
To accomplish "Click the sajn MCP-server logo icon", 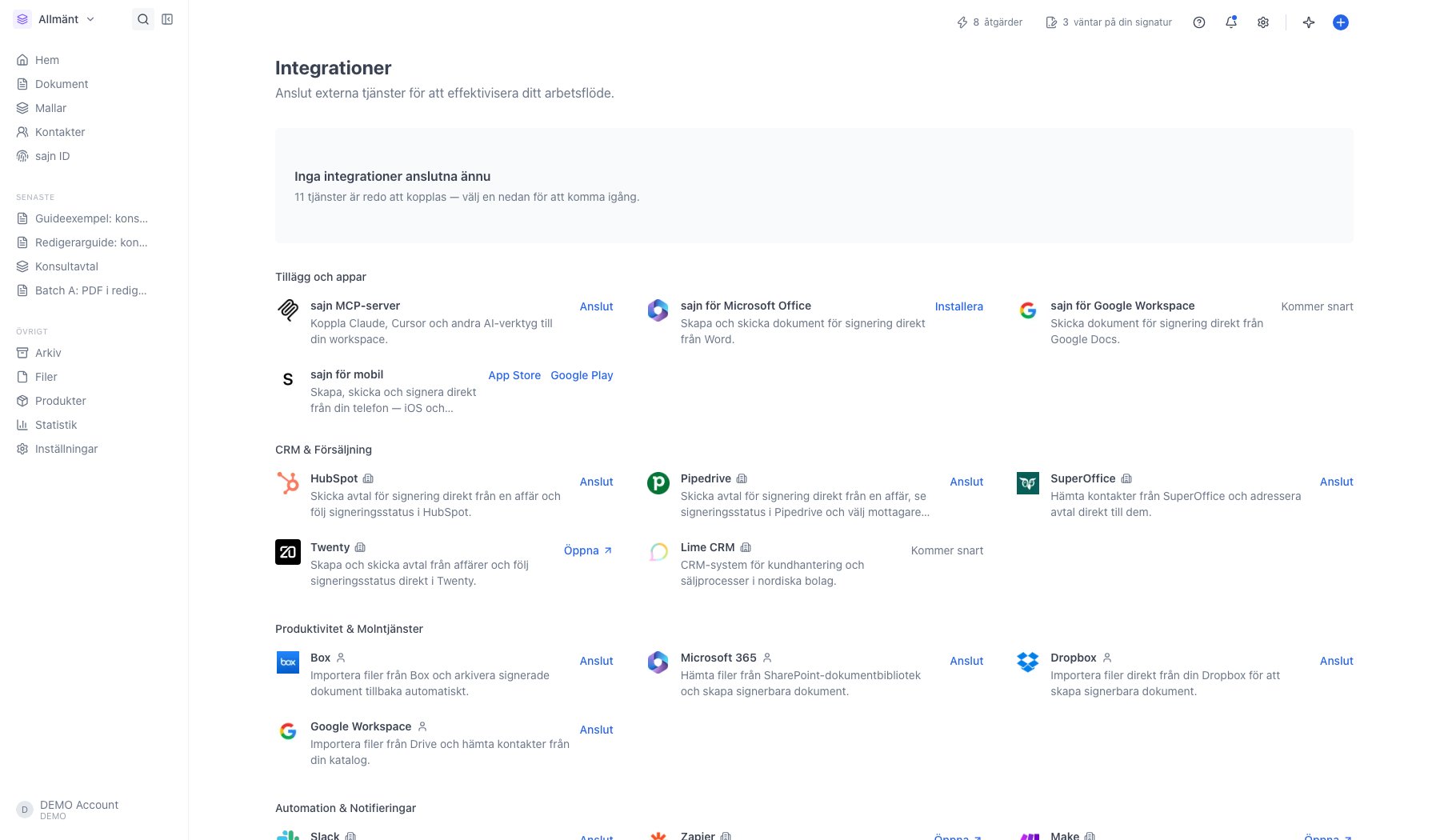I will pos(288,310).
